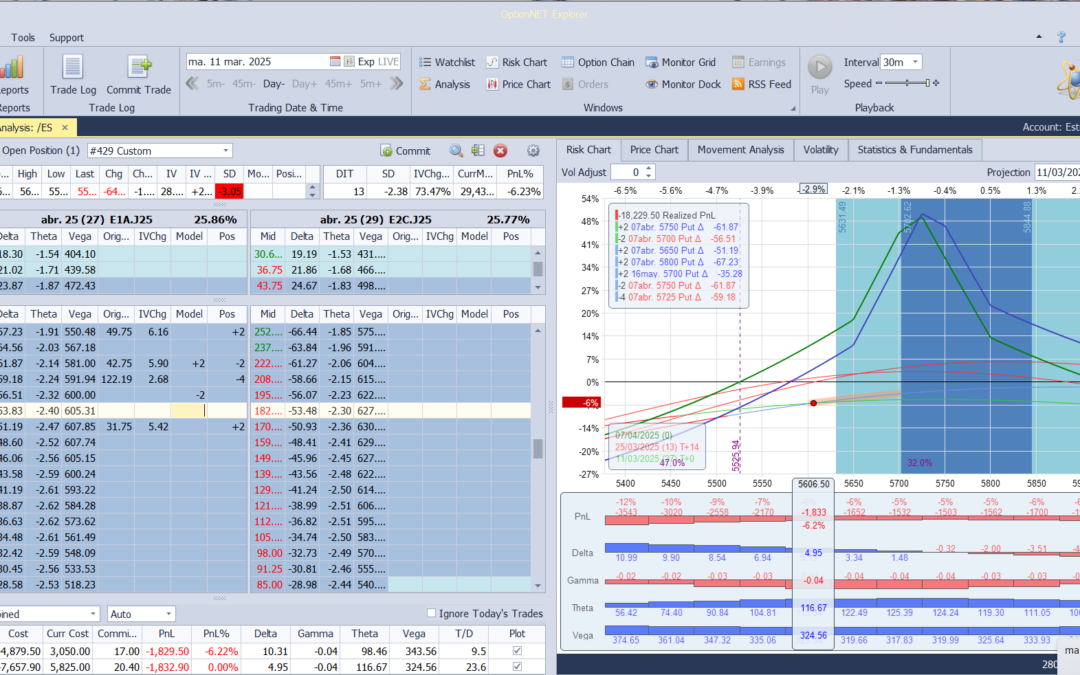Uncheck Plot checkbox in the first row
Screen dimensions: 1080x675
point(516,651)
